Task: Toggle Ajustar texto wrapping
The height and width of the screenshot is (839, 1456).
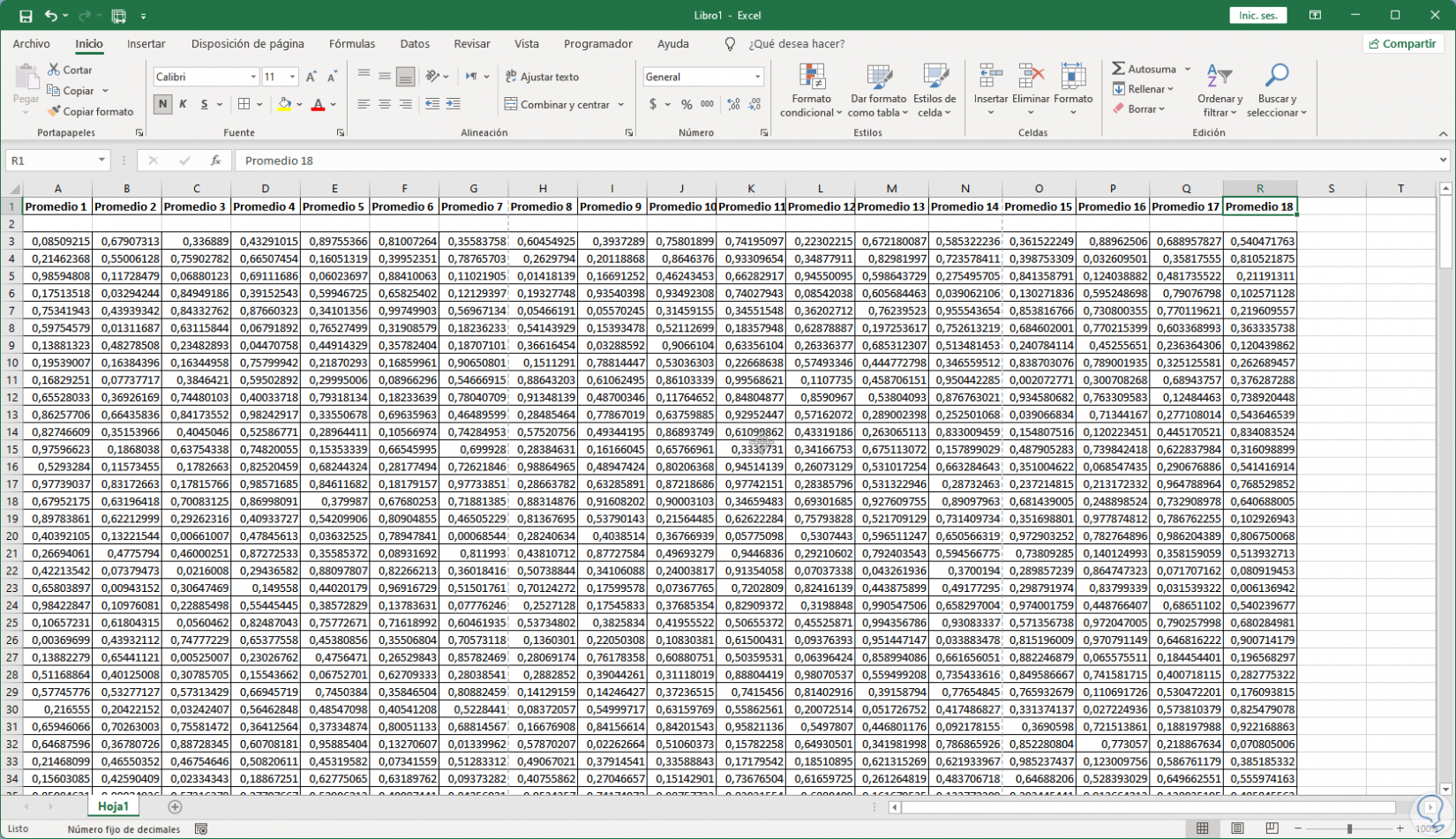Action: tap(543, 78)
